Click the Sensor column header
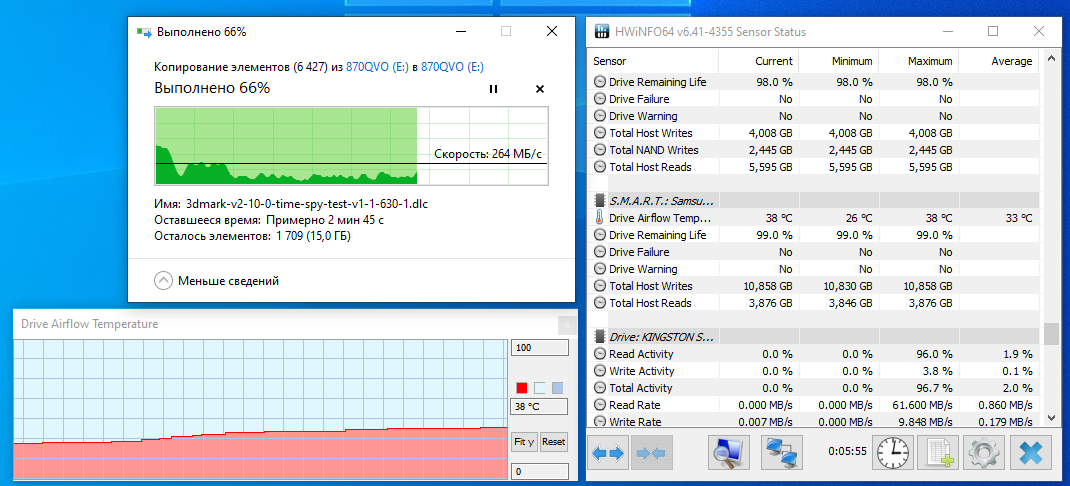Image resolution: width=1070 pixels, height=486 pixels. (x=653, y=61)
